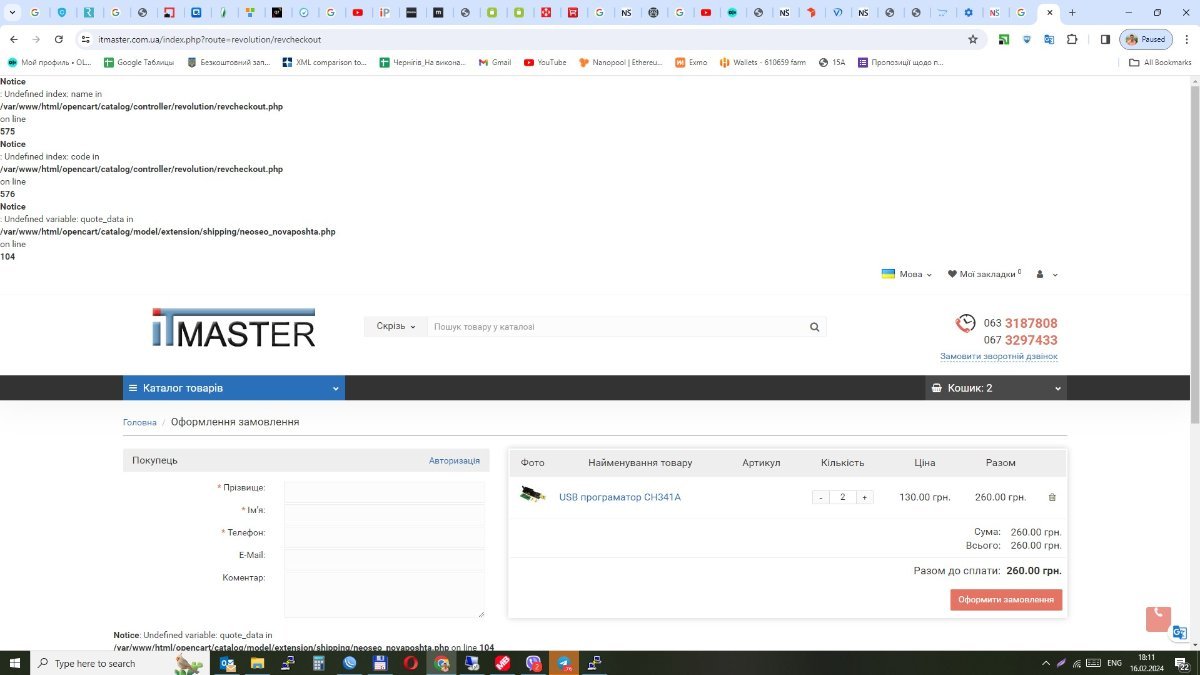Open Chrome extensions puzzle icon
1200x675 pixels.
coord(1072,39)
